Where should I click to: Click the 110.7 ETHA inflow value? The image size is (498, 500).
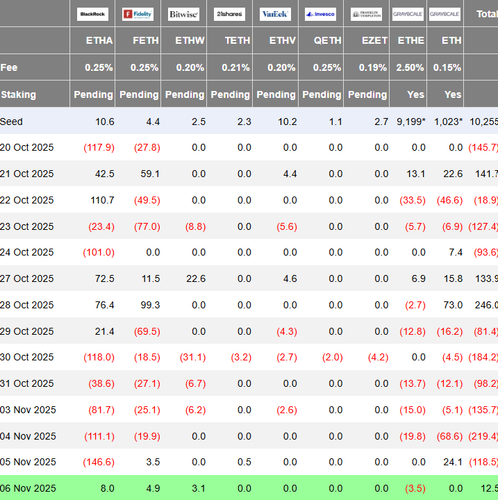102,200
